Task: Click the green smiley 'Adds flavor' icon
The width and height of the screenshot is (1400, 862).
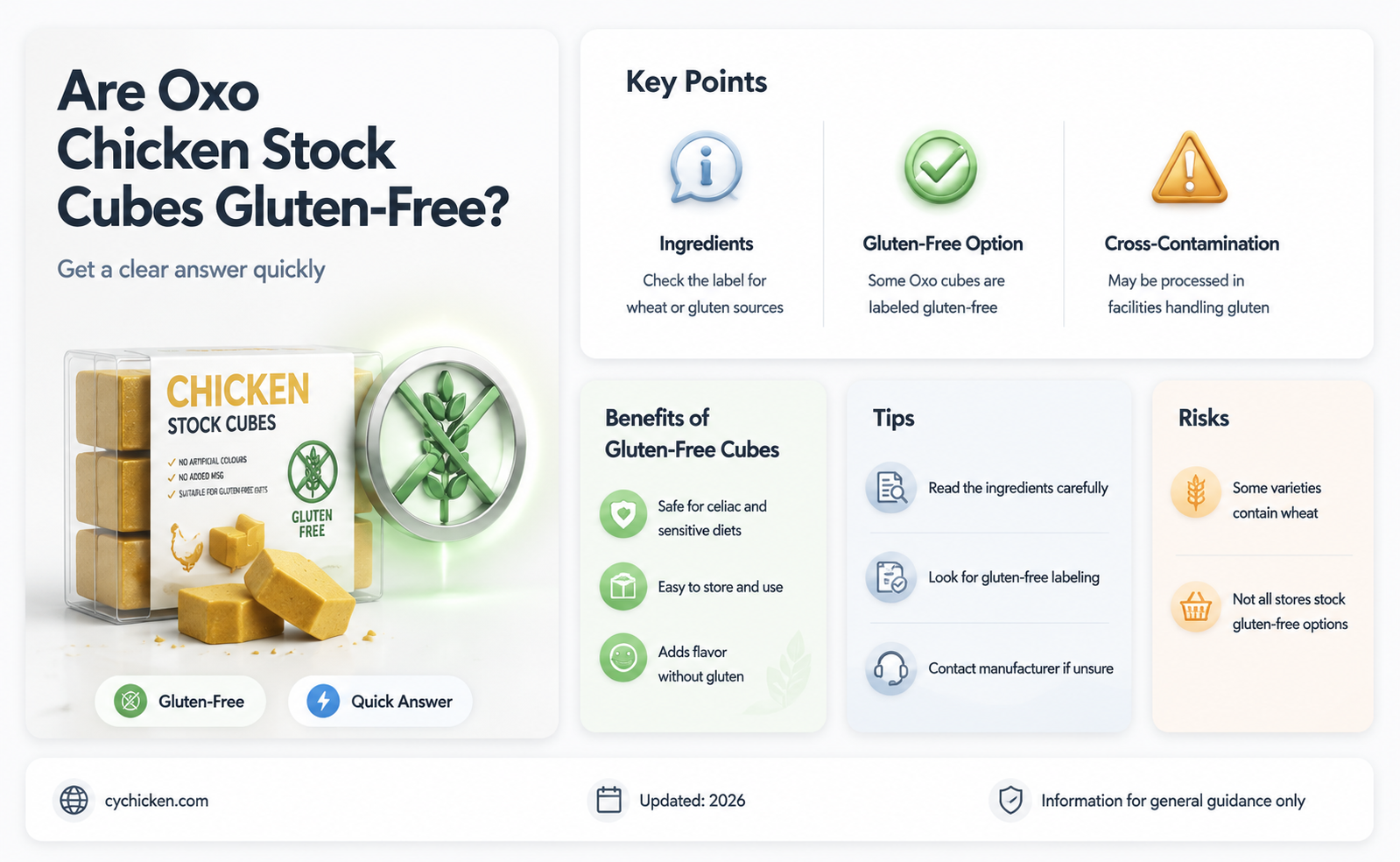Action: pos(623,658)
